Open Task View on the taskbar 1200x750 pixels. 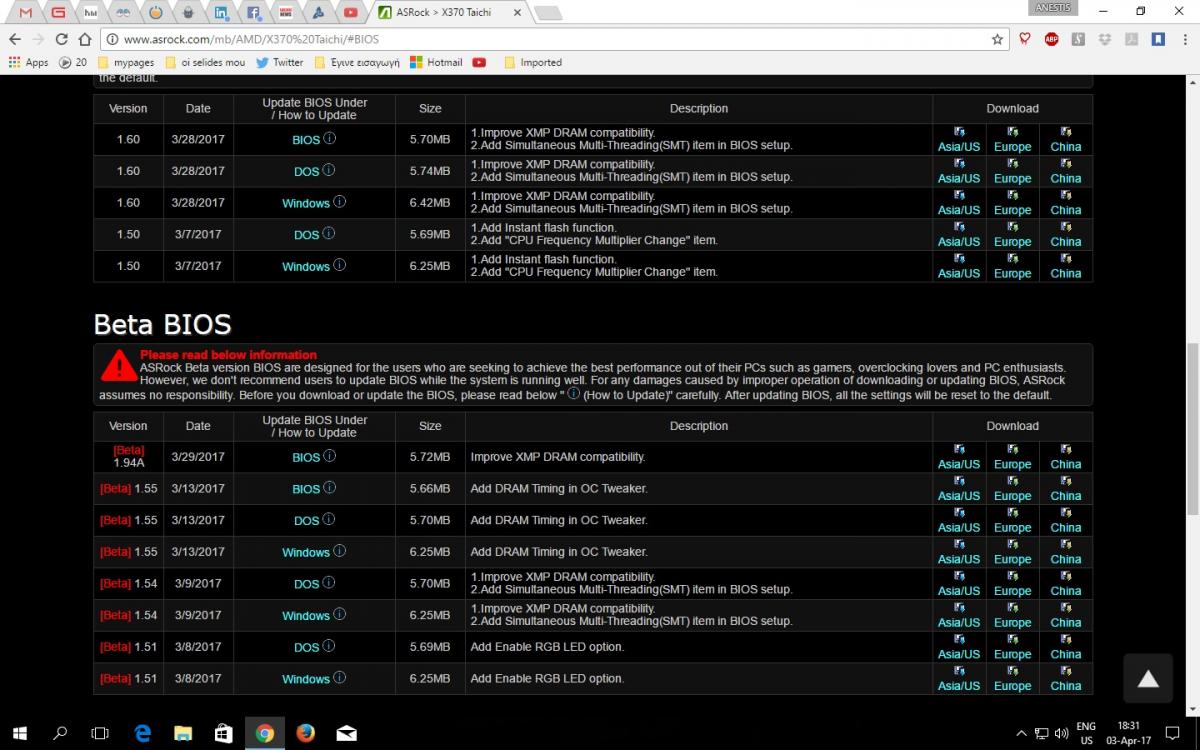[100, 733]
